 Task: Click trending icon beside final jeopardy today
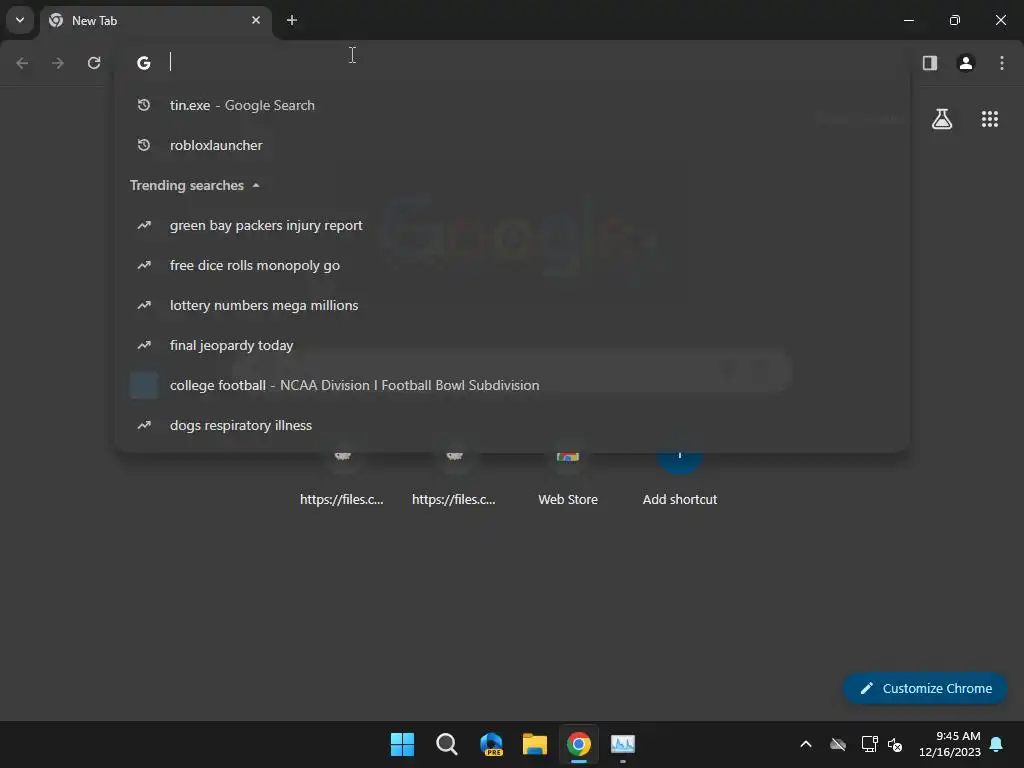[x=144, y=345]
